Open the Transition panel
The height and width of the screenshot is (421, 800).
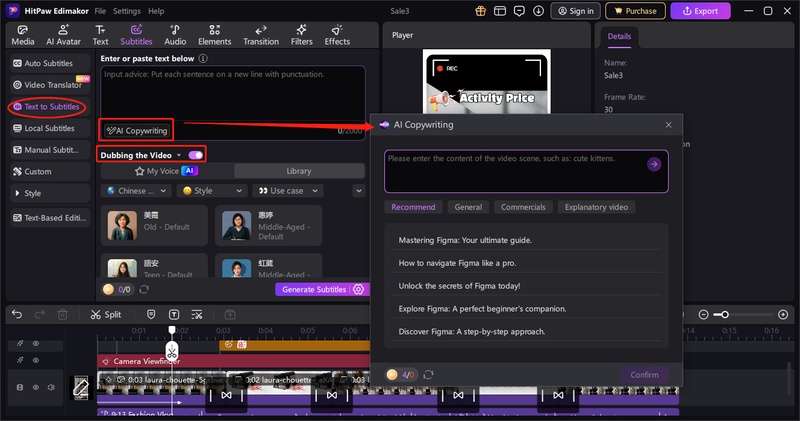pos(261,35)
